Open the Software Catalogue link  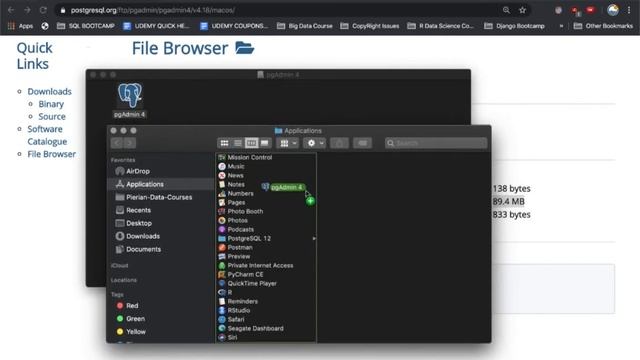coord(47,135)
